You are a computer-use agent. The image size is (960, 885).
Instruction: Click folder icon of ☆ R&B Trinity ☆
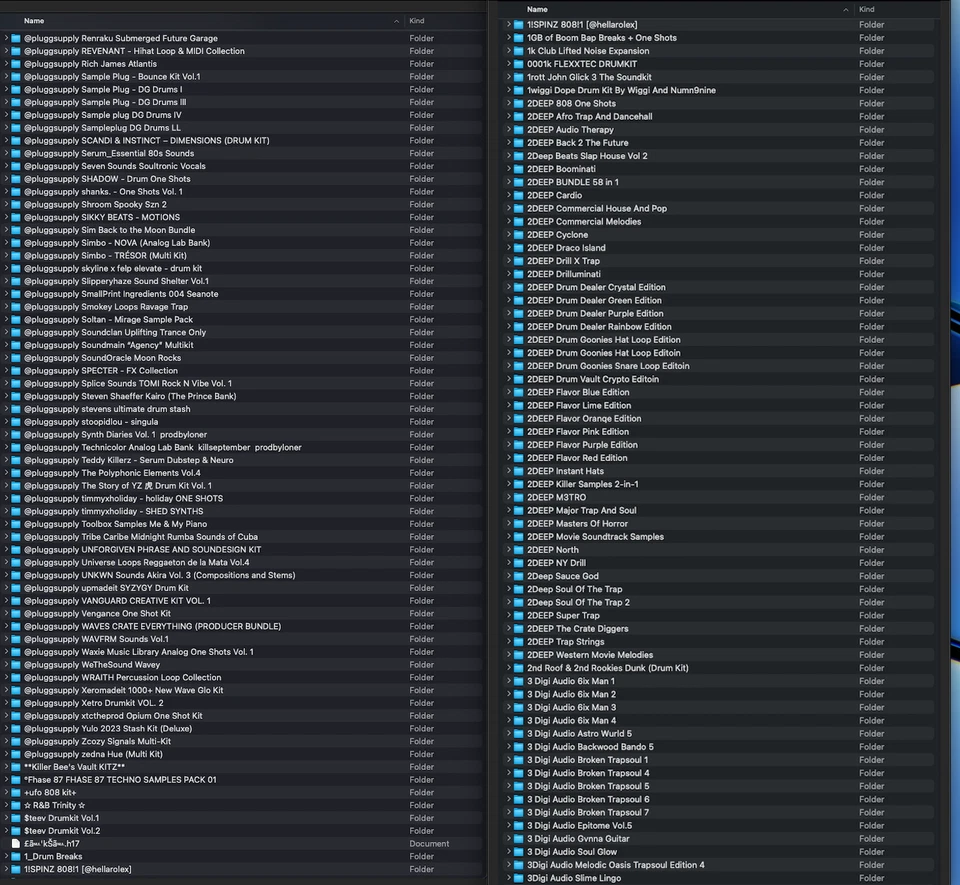tap(16, 805)
